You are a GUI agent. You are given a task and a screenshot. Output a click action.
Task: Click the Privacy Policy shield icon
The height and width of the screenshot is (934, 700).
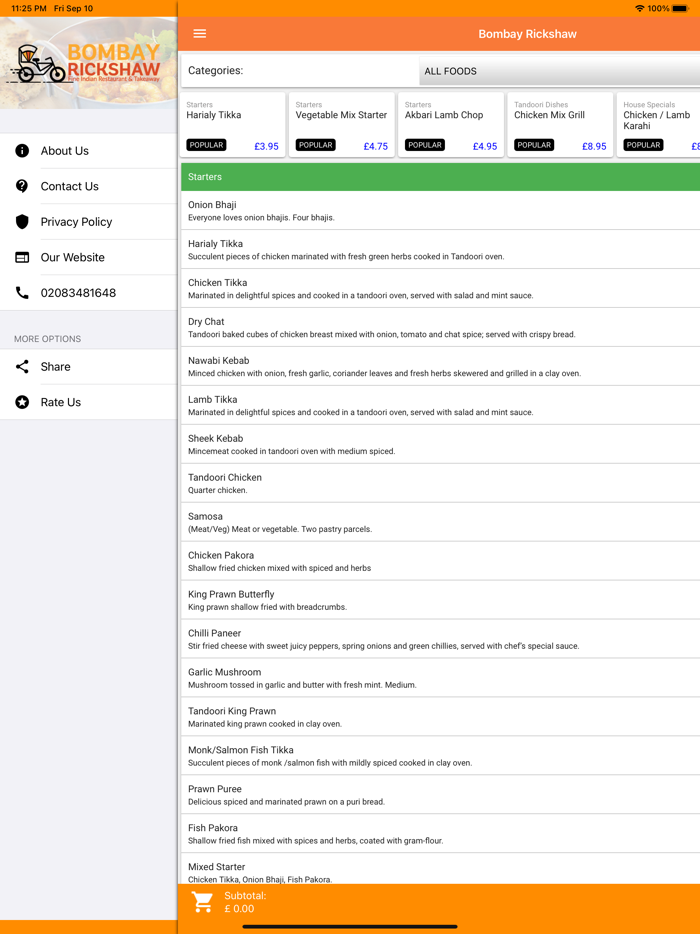tap(22, 222)
